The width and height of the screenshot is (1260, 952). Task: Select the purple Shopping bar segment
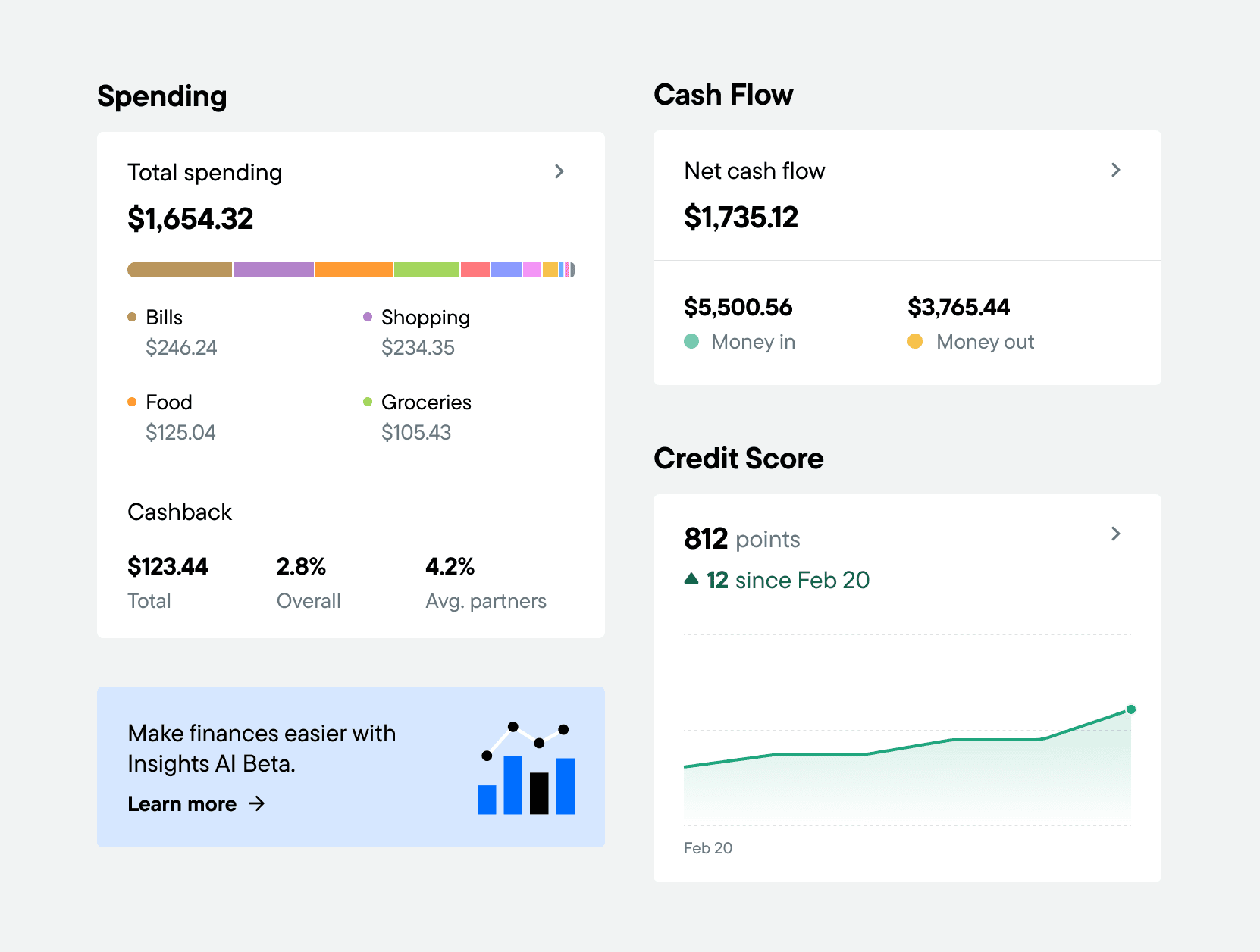click(x=273, y=270)
